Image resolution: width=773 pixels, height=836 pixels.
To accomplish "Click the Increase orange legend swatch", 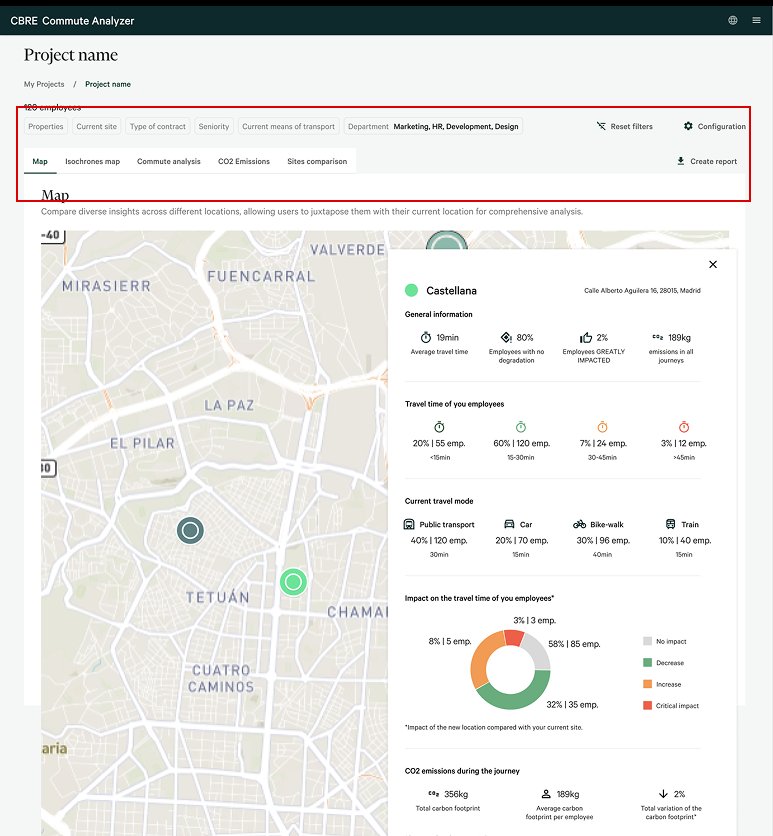I will coord(648,684).
